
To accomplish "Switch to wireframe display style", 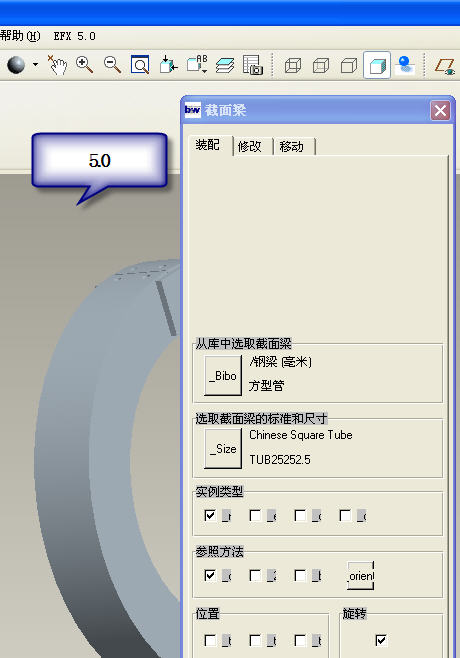I will 293,66.
